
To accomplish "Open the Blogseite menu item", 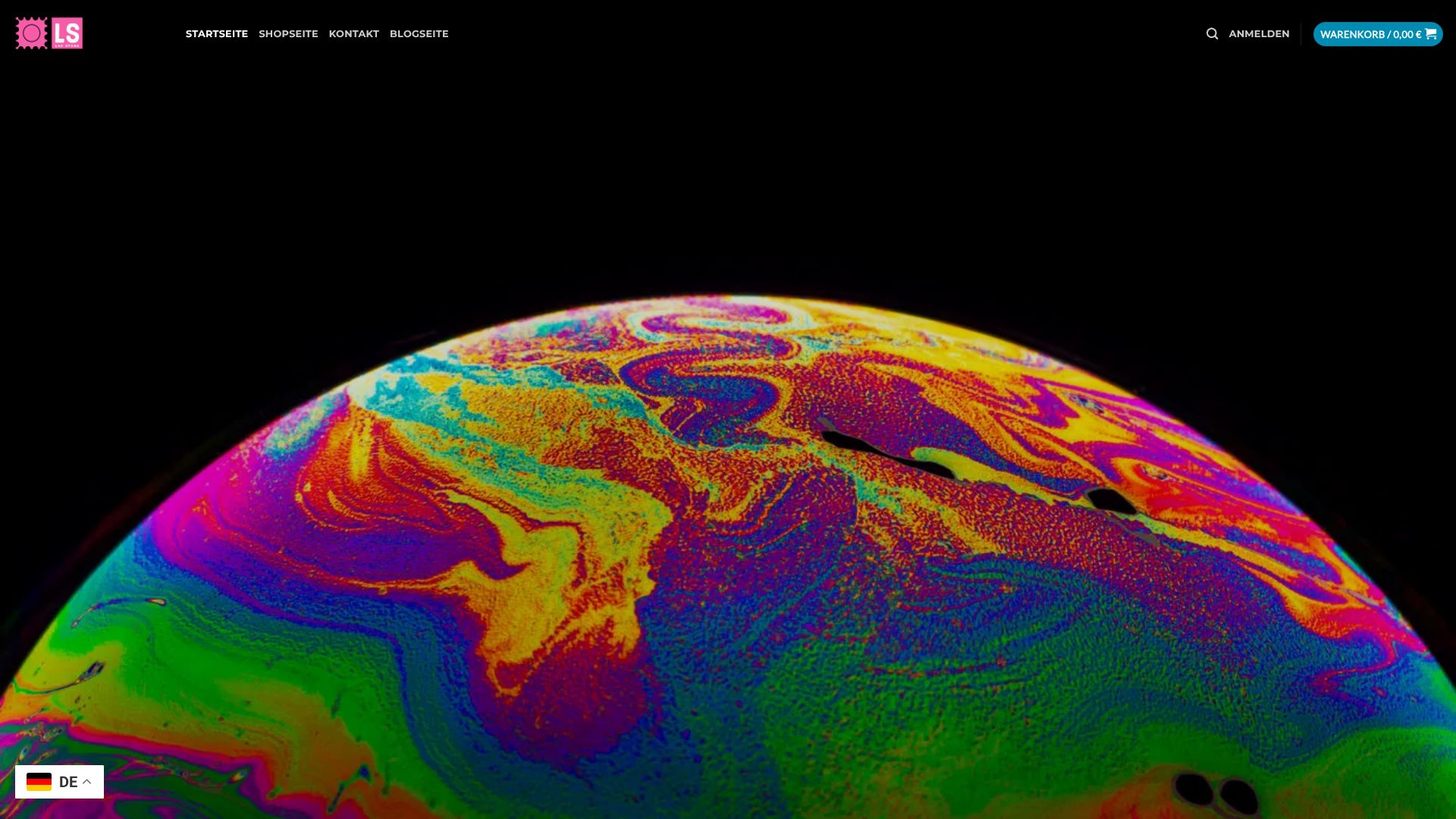I will pos(419,34).
